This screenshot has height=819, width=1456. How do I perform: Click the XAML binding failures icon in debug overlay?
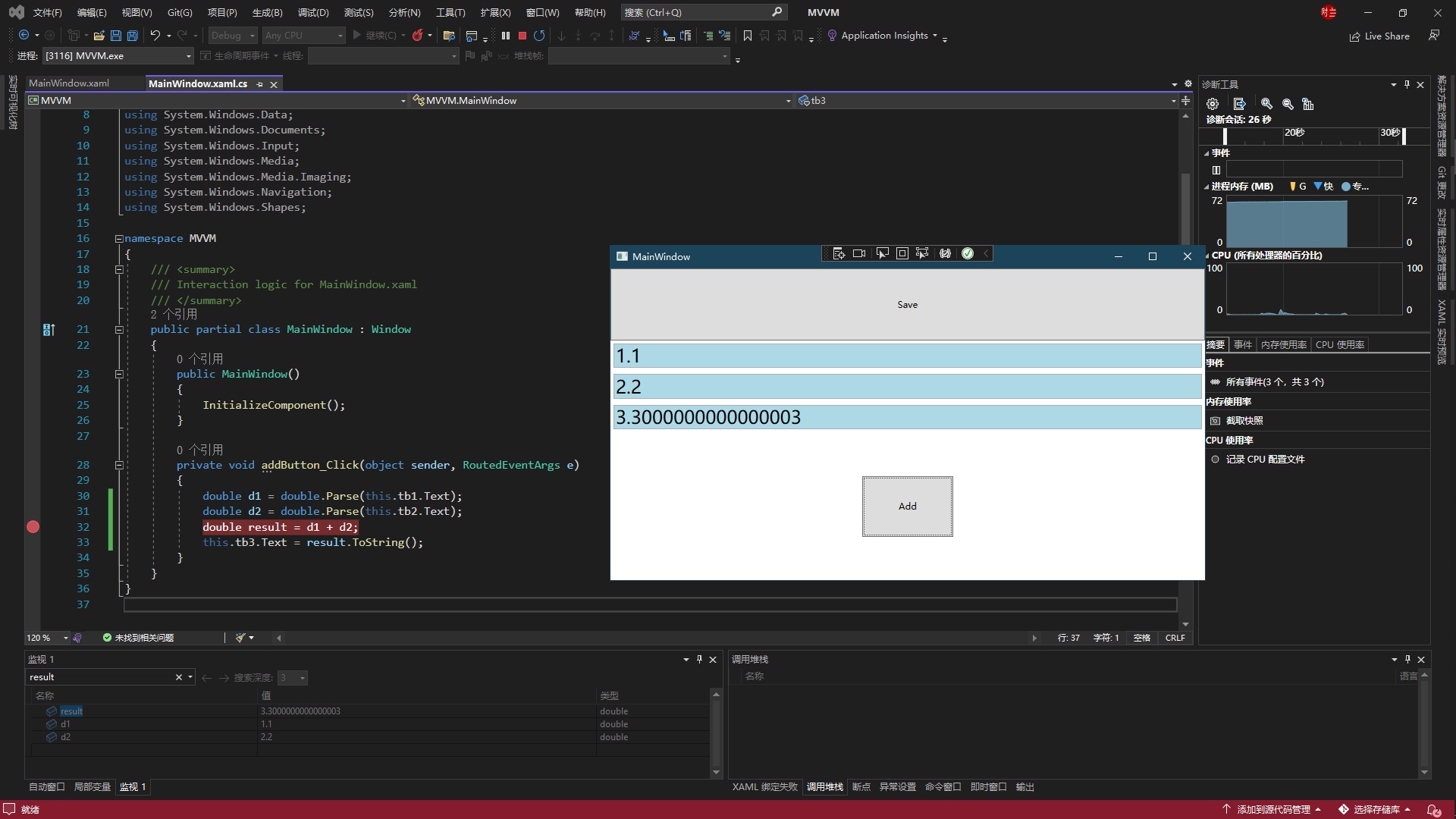point(945,253)
